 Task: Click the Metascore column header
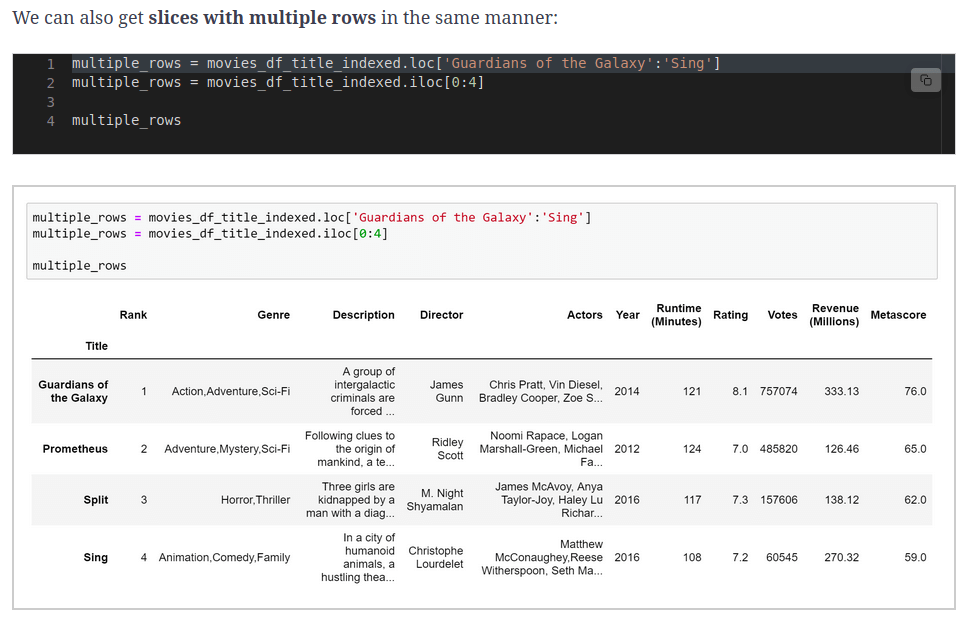(898, 315)
